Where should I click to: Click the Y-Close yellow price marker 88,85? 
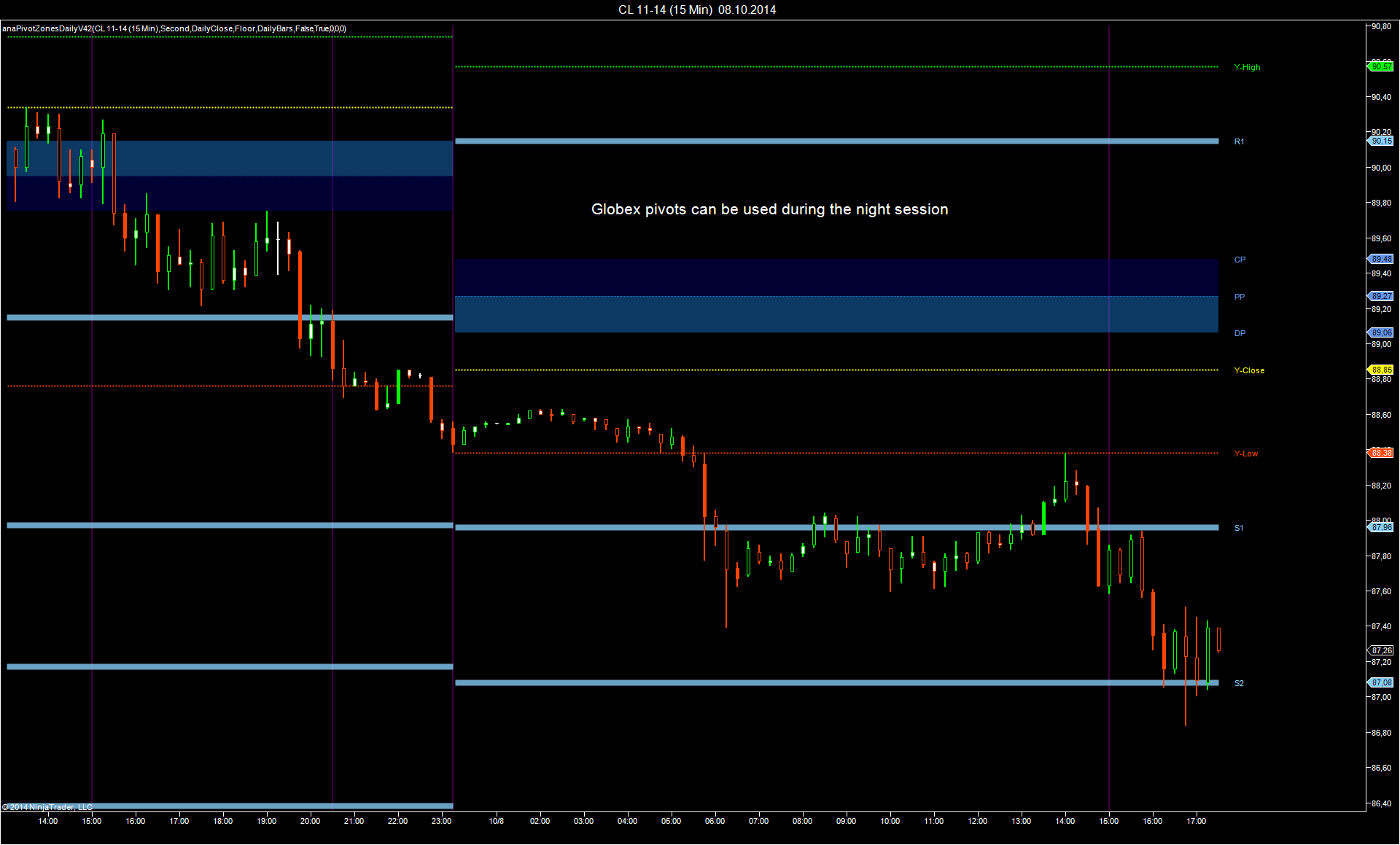click(x=1381, y=370)
